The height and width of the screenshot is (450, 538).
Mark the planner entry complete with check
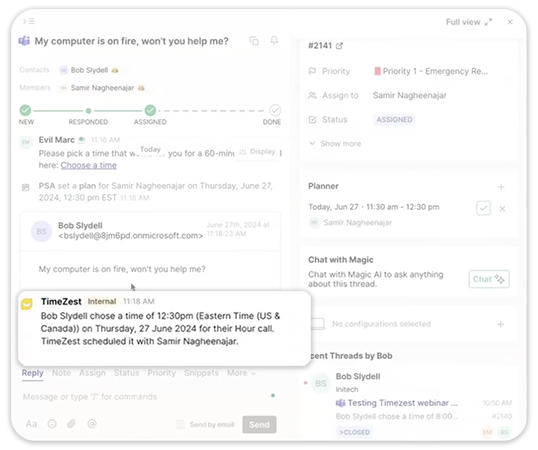483,208
